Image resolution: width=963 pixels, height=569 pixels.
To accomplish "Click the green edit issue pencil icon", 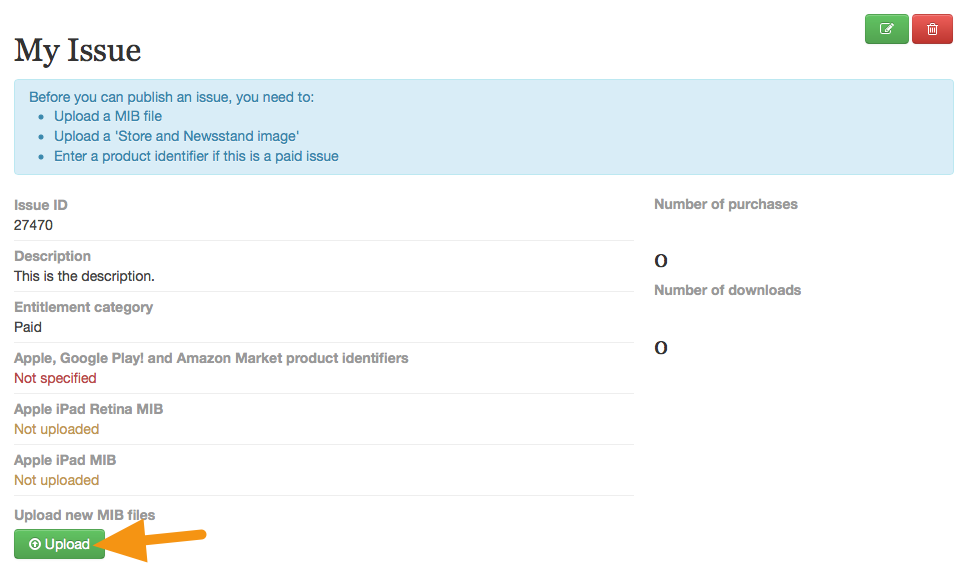I will click(886, 29).
